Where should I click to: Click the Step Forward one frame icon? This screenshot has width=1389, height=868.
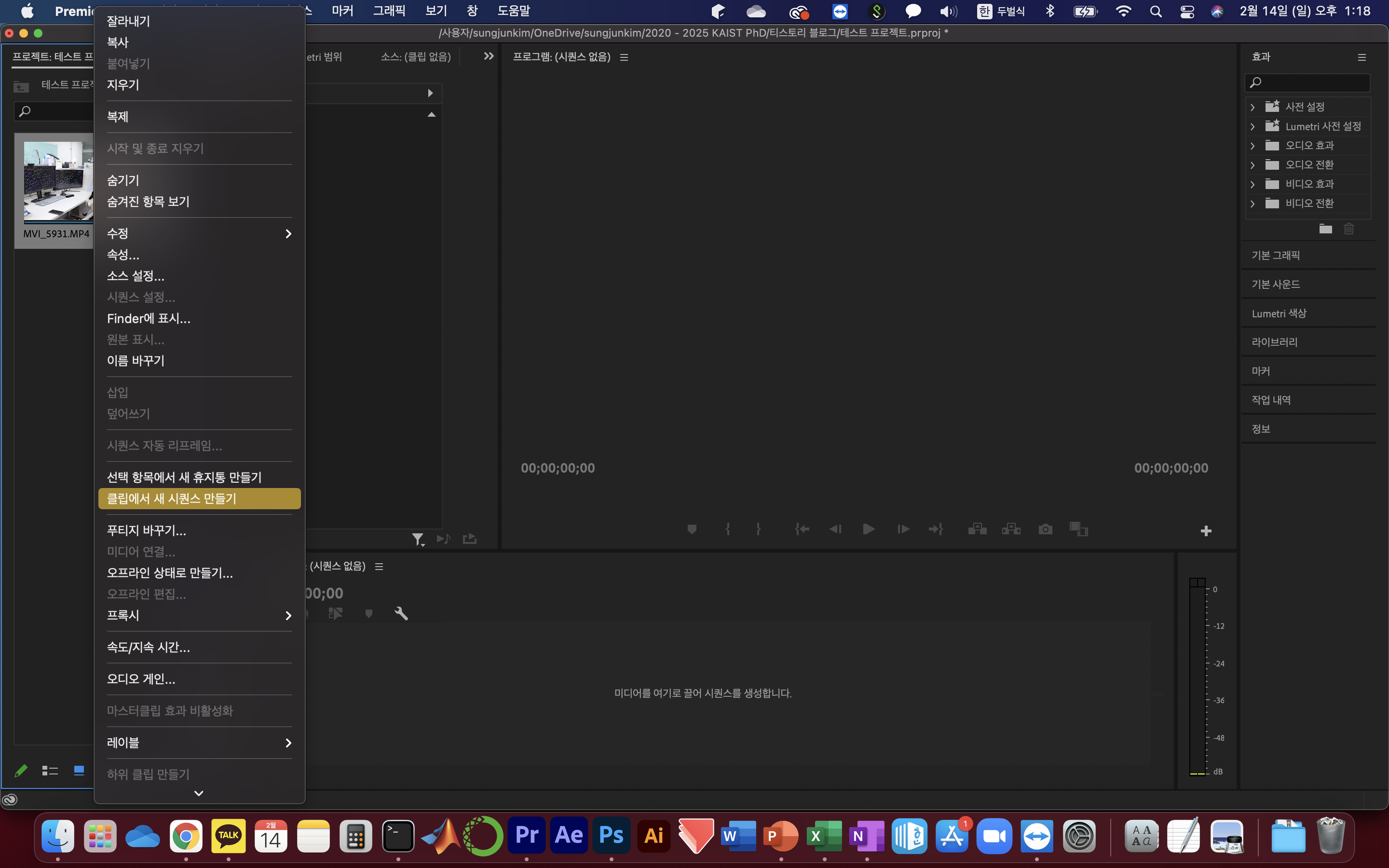903,529
